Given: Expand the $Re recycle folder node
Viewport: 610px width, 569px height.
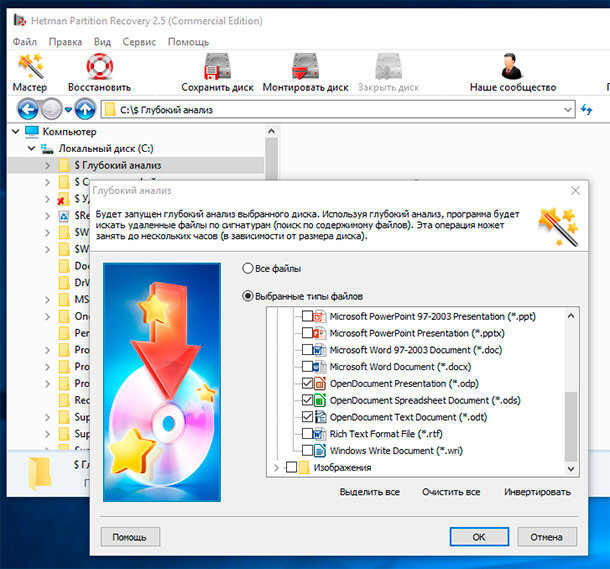Looking at the screenshot, I should coord(47,216).
